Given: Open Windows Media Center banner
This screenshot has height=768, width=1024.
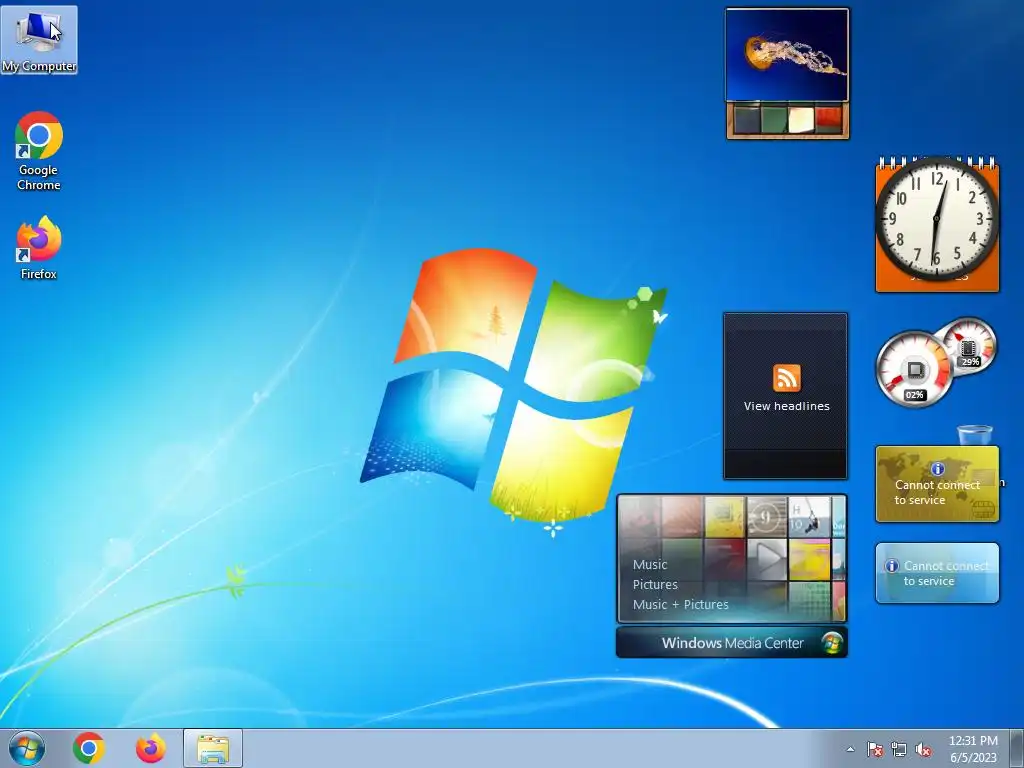Looking at the screenshot, I should click(x=731, y=643).
